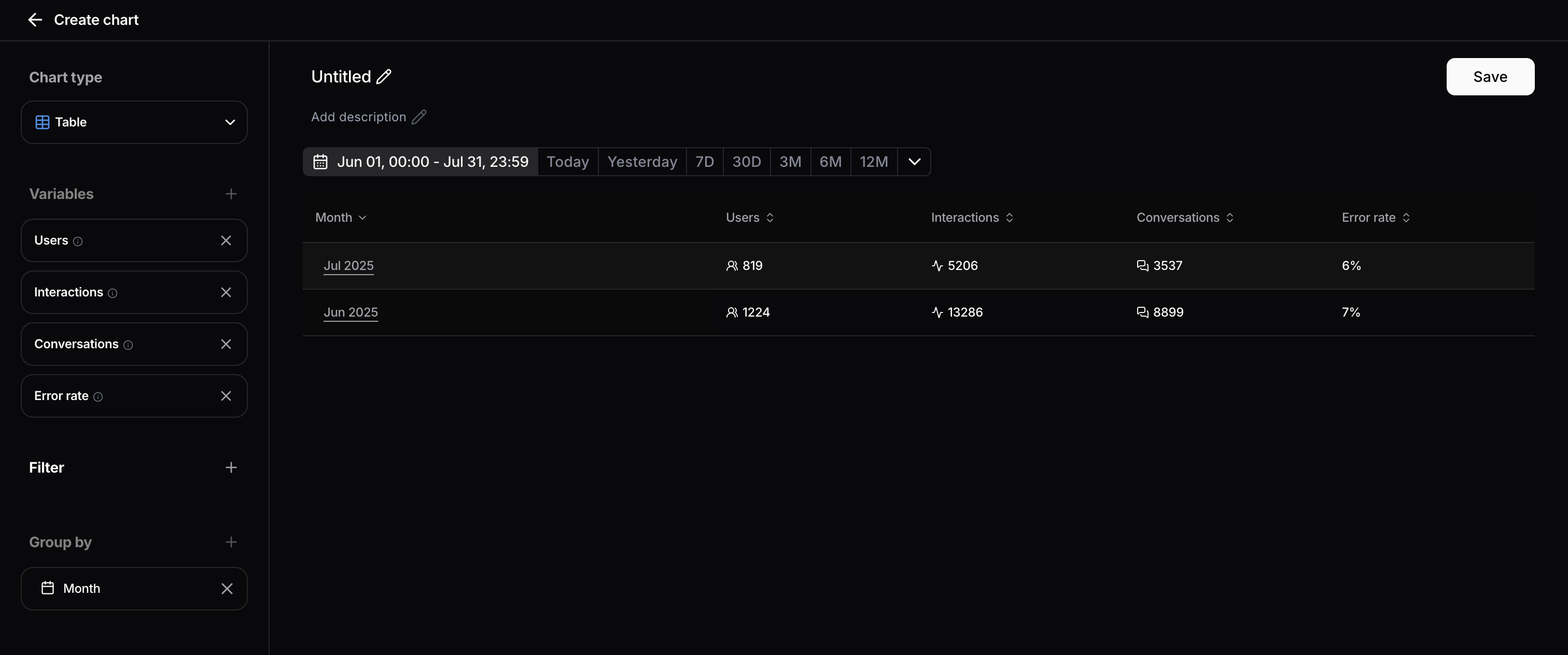Remove the Interactions variable
Viewport: 1568px width, 655px height.
(x=226, y=293)
